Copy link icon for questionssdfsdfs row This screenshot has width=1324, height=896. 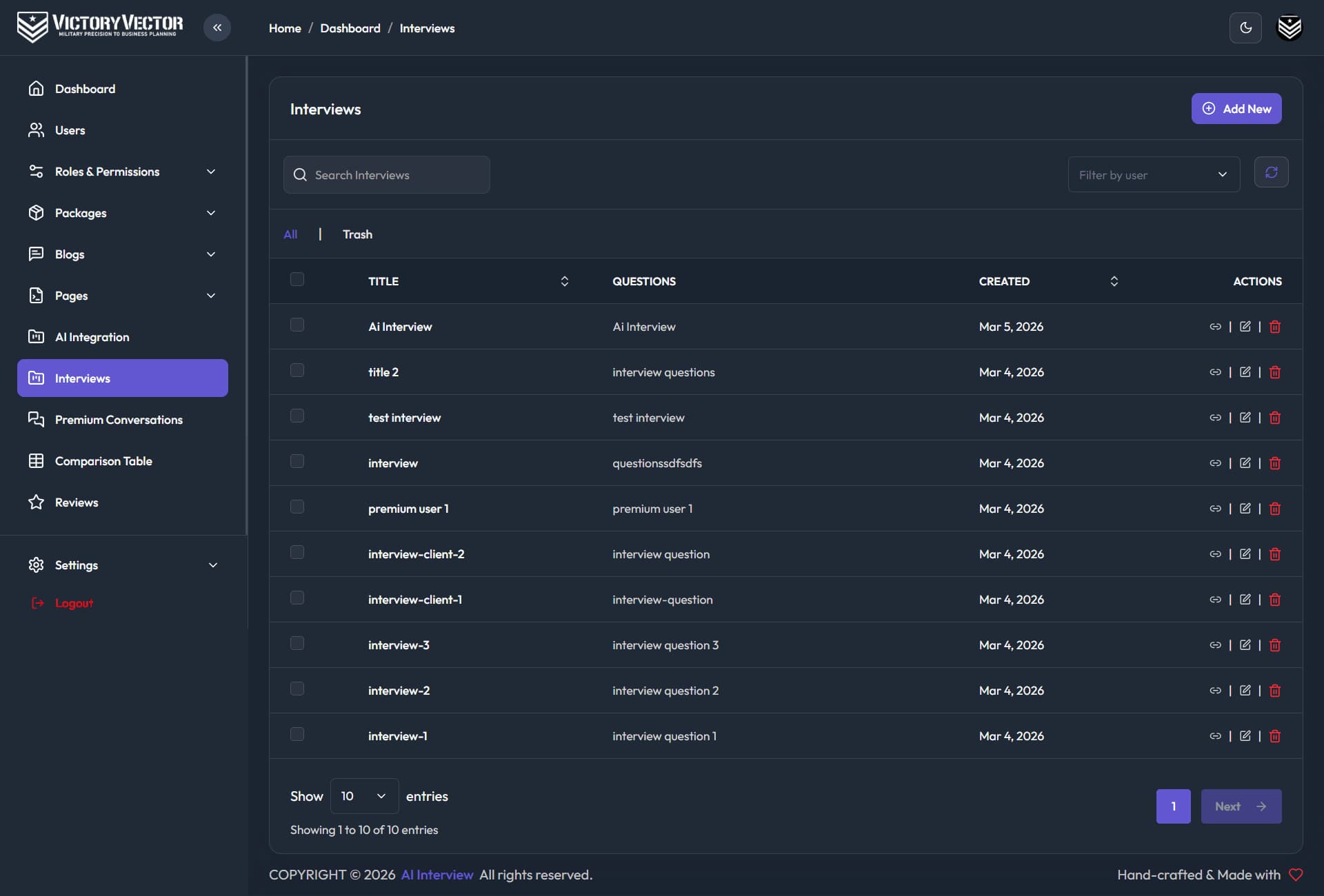tap(1215, 463)
